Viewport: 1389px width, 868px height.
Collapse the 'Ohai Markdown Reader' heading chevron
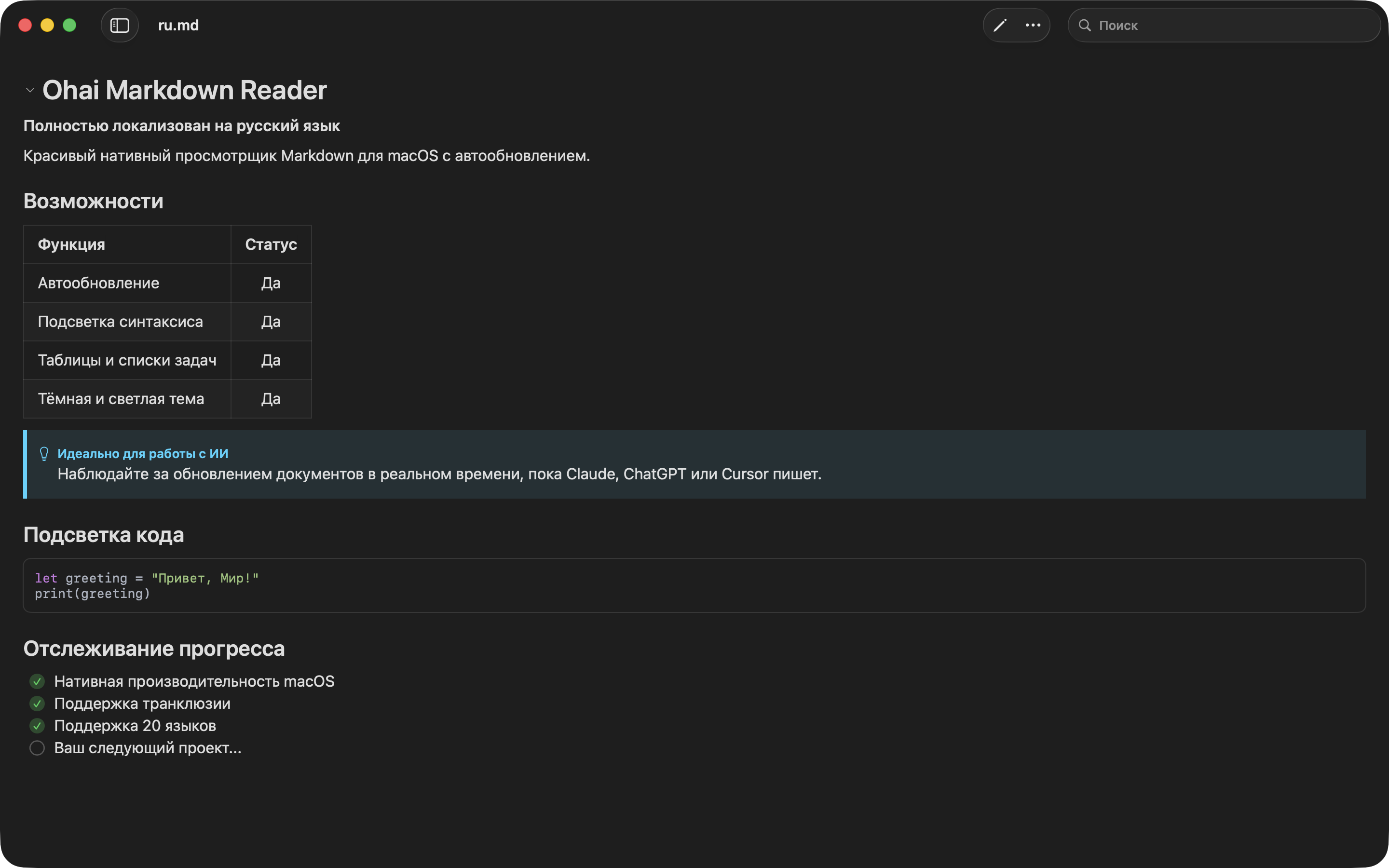pos(30,90)
